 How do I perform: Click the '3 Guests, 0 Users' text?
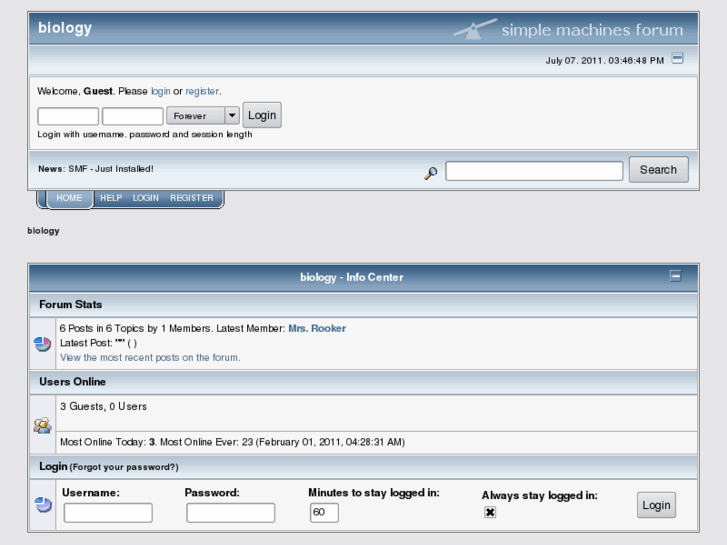pyautogui.click(x=103, y=406)
